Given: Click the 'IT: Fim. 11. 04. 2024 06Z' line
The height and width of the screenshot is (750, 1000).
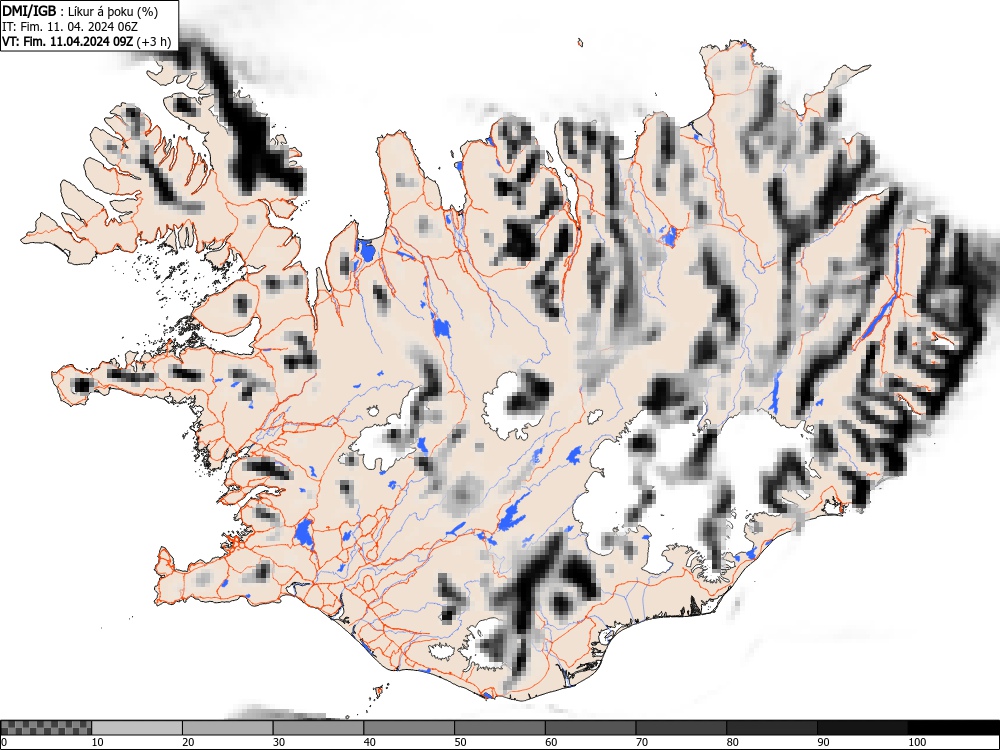Looking at the screenshot, I should click(x=70, y=27).
